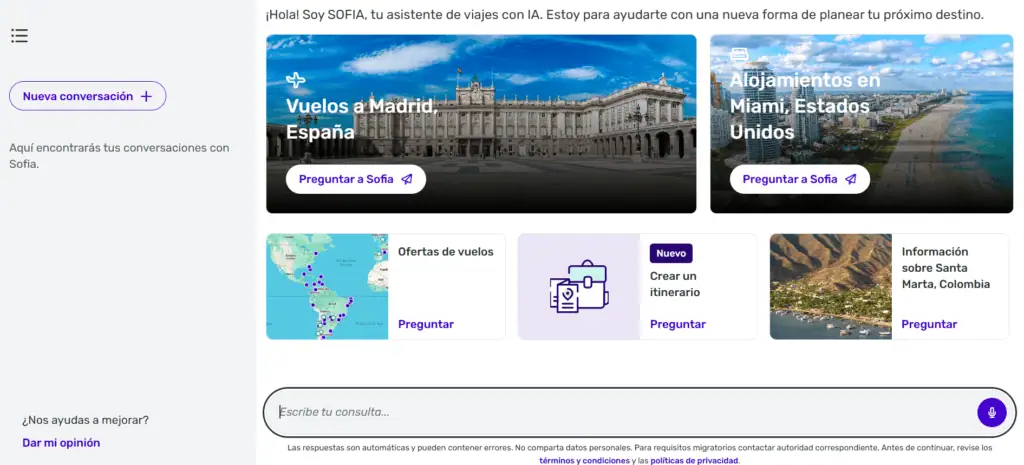Click Preguntar under Ofertas de vuelos
The image size is (1024, 465).
[426, 324]
